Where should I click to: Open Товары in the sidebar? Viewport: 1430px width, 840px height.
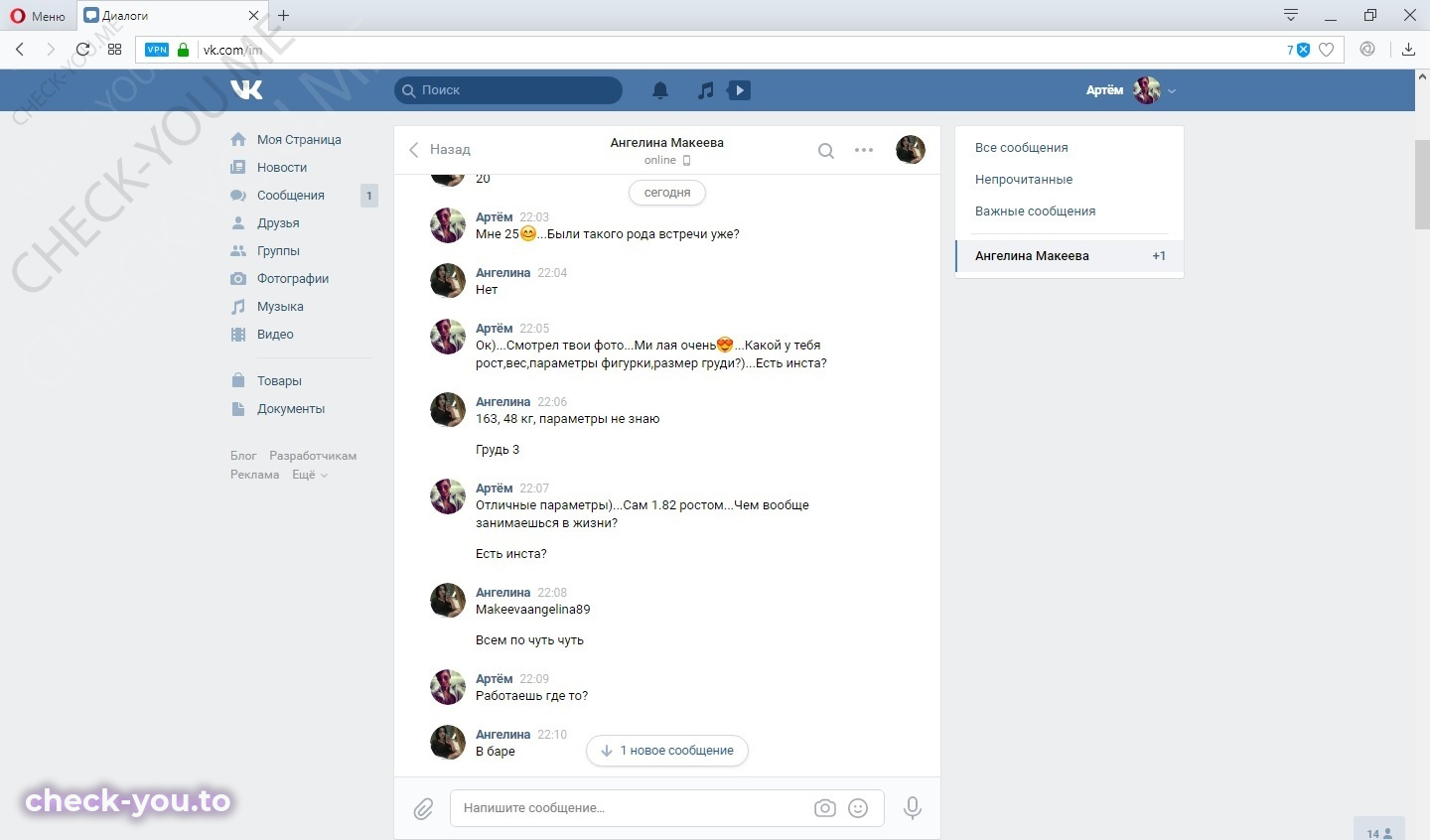[279, 381]
